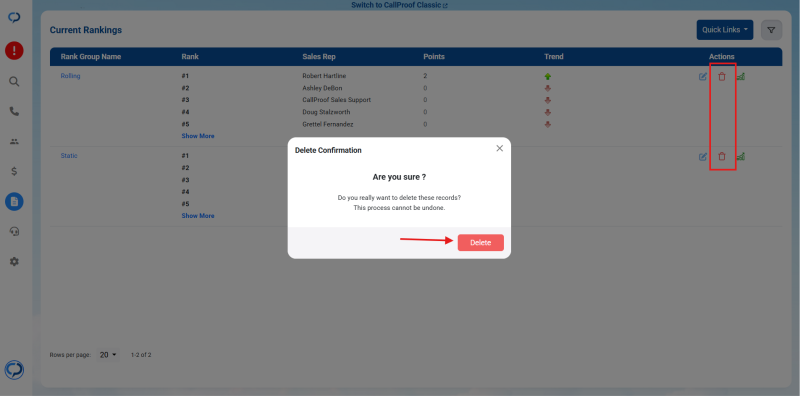Select sales rep Grettel Fernandez

[x=328, y=124]
